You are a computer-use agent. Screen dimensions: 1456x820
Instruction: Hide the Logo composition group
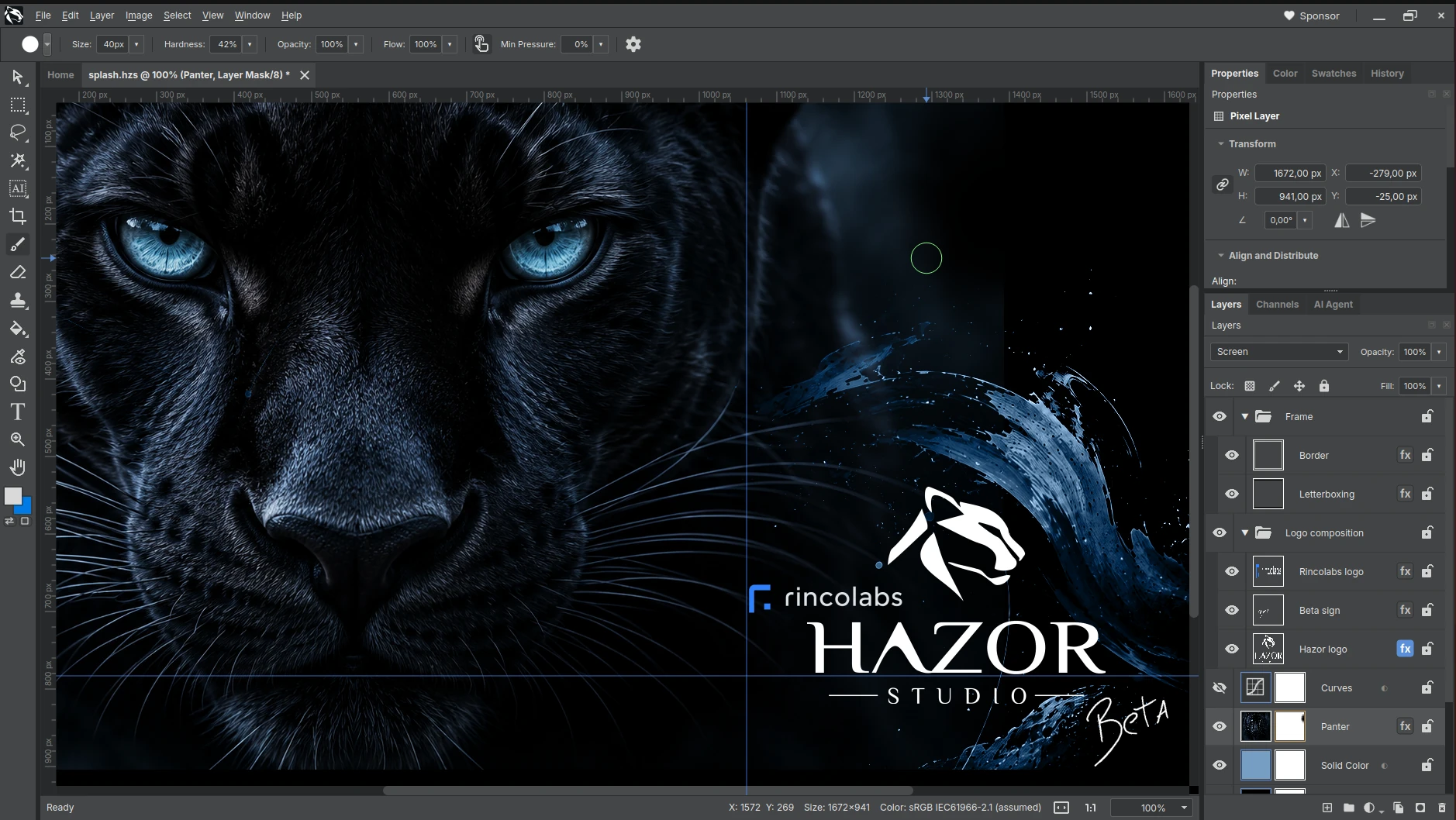click(x=1220, y=532)
